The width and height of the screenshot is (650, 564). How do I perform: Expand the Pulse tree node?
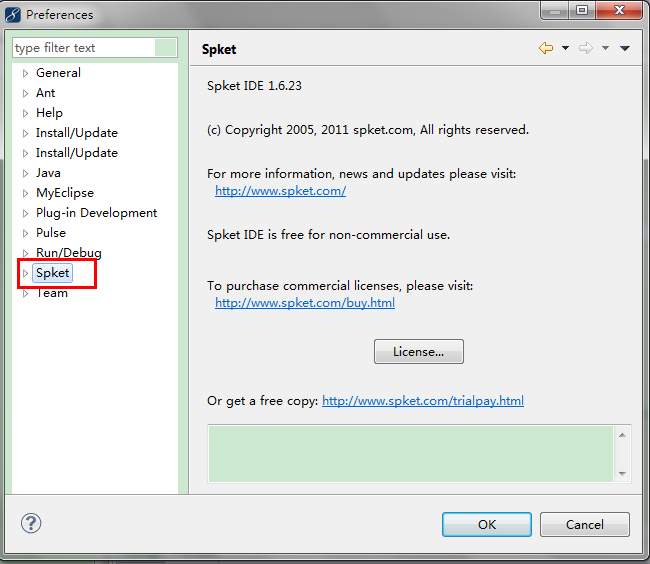click(25, 233)
